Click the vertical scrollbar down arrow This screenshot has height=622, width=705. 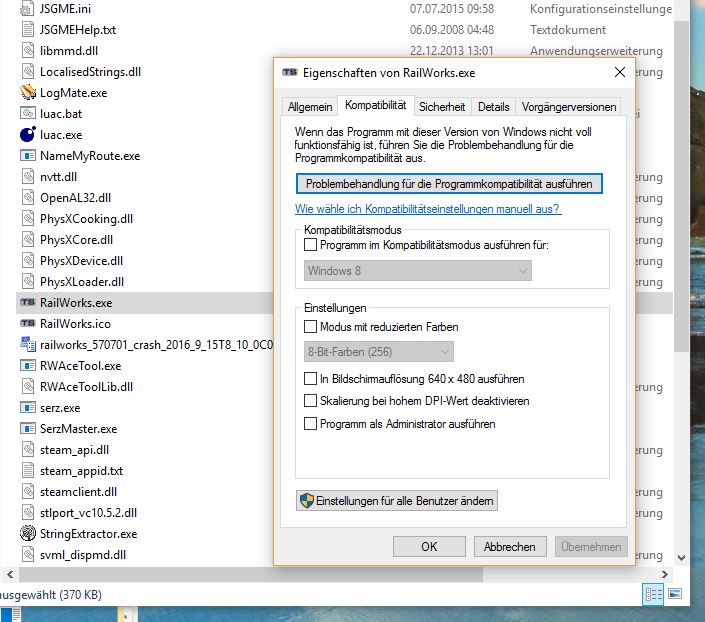[x=682, y=558]
